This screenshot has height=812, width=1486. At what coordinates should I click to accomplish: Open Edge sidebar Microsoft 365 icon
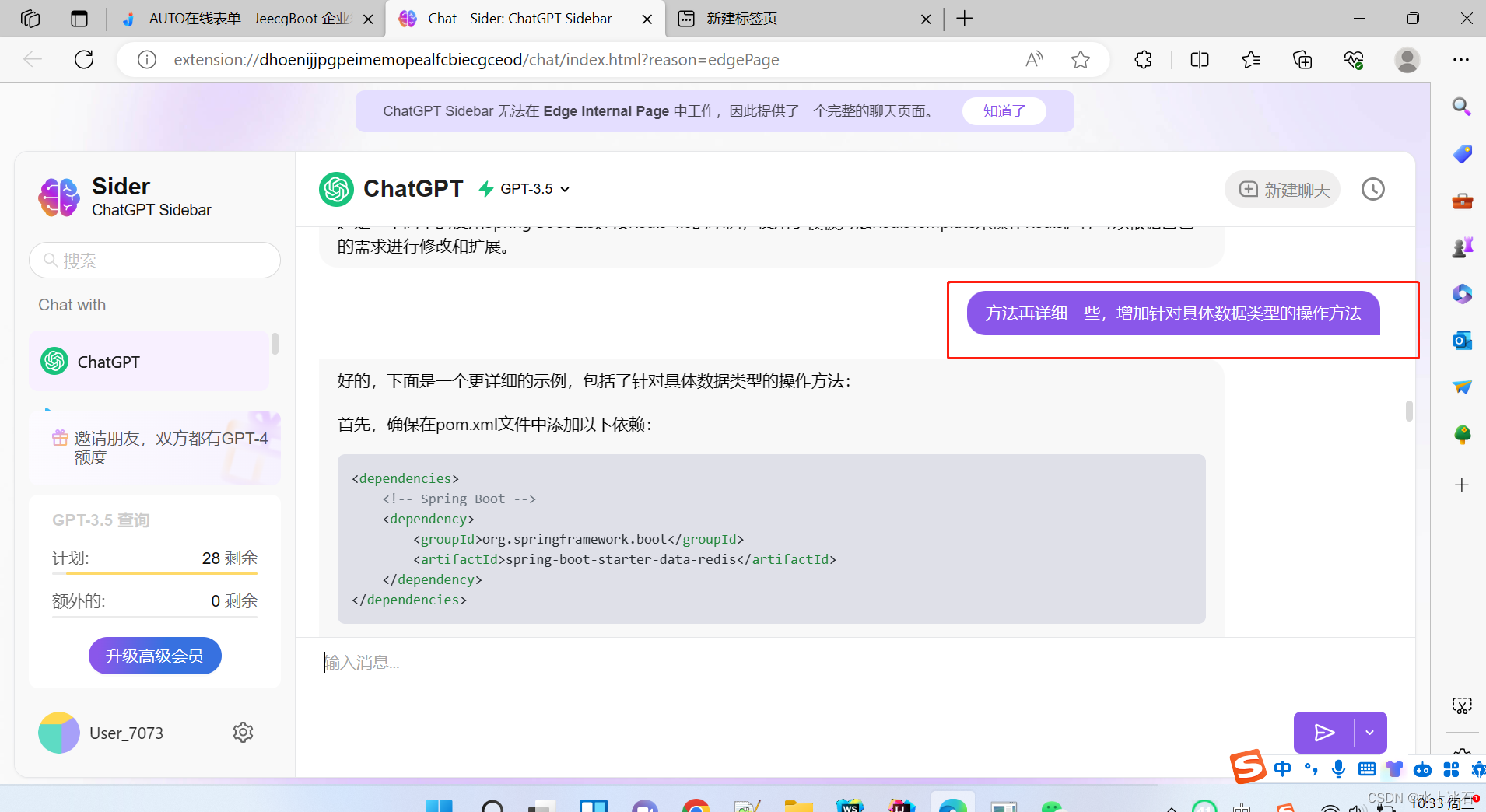(x=1462, y=294)
